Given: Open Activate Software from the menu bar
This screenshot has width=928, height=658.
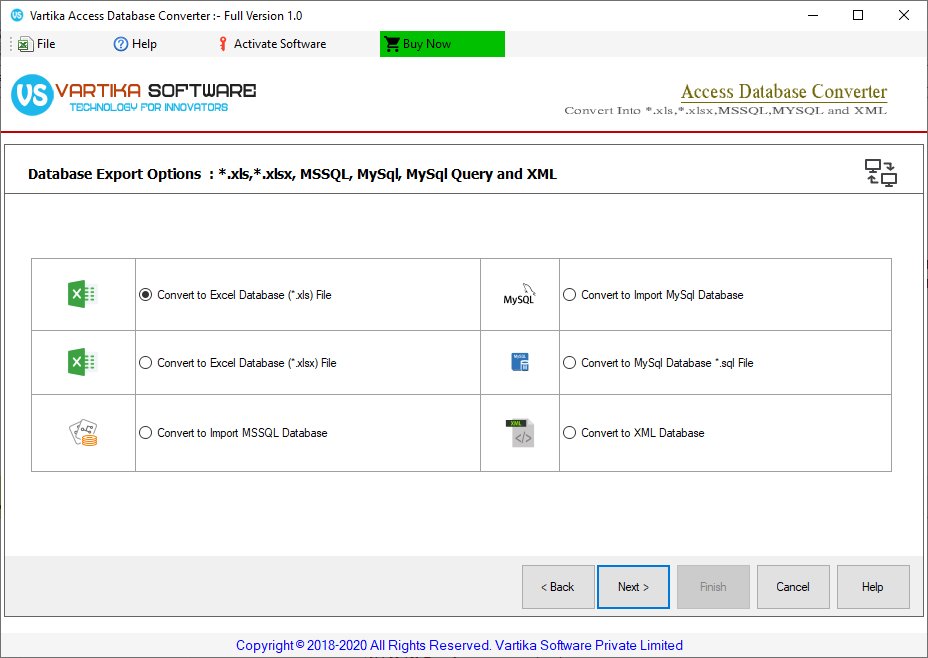Looking at the screenshot, I should pos(272,44).
